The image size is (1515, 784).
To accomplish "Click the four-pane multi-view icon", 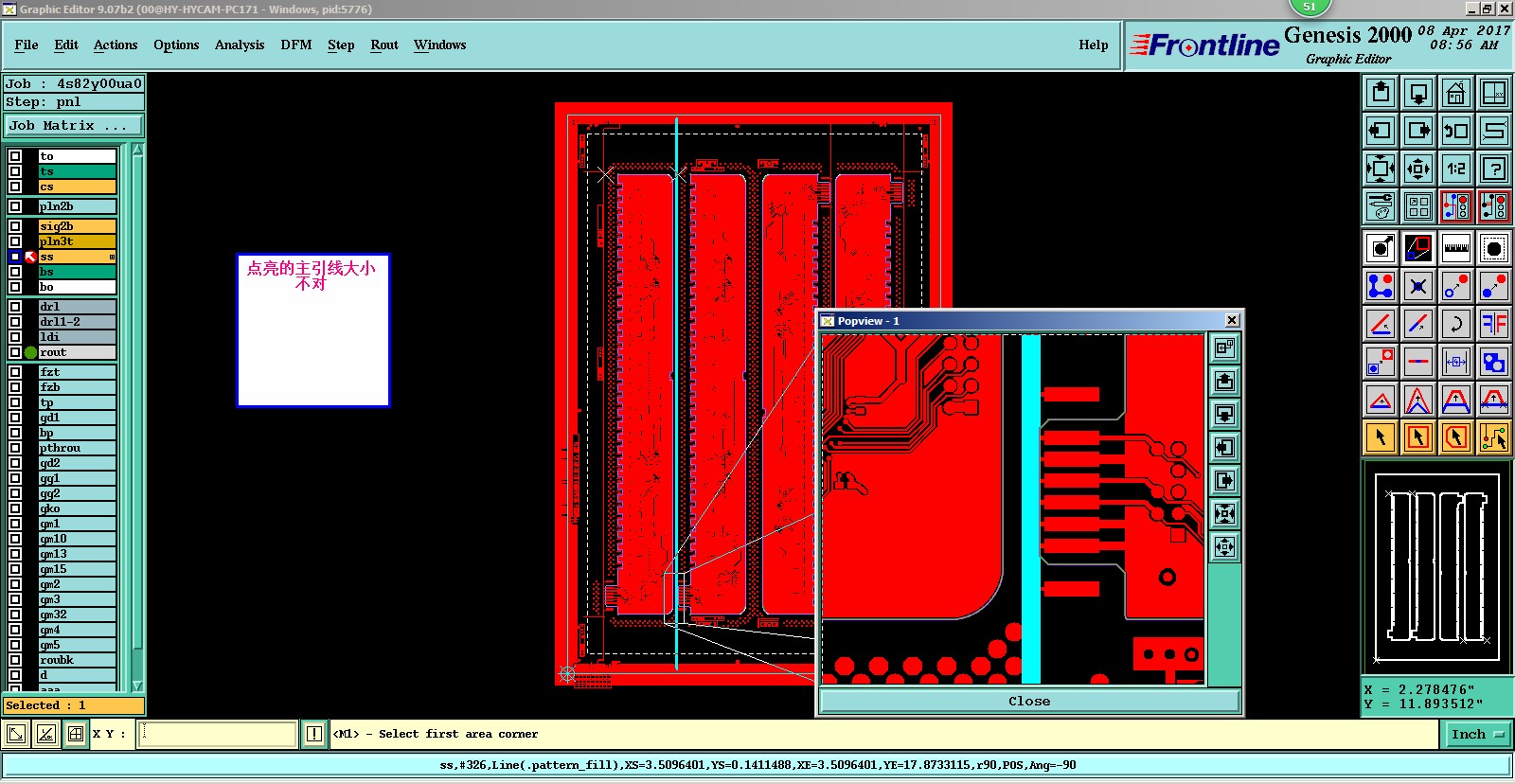I will 1418,206.
